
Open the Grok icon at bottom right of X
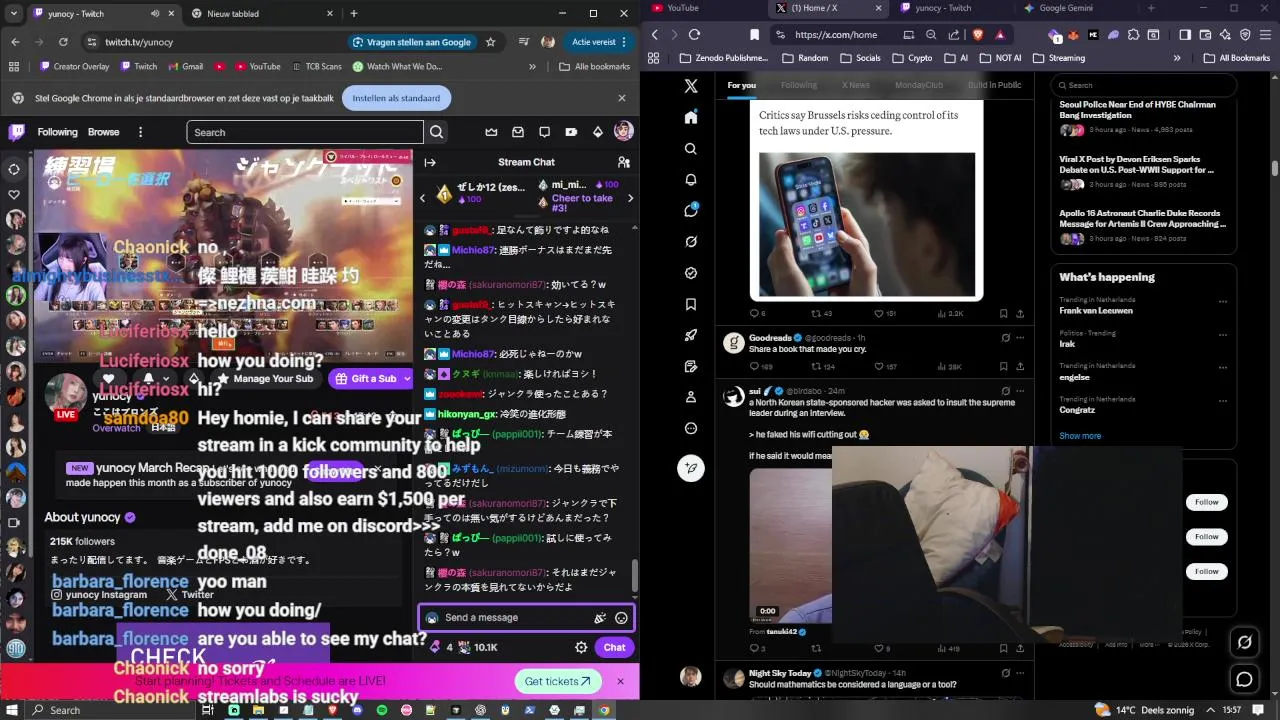click(x=1245, y=643)
